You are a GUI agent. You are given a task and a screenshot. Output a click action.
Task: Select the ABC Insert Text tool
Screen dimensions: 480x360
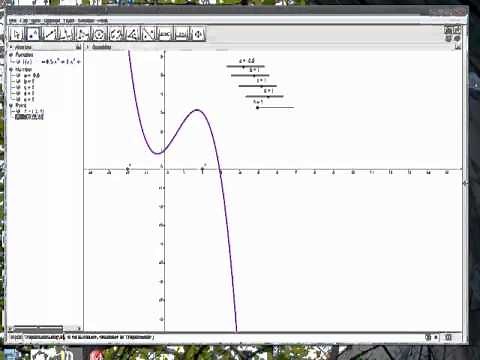click(165, 34)
